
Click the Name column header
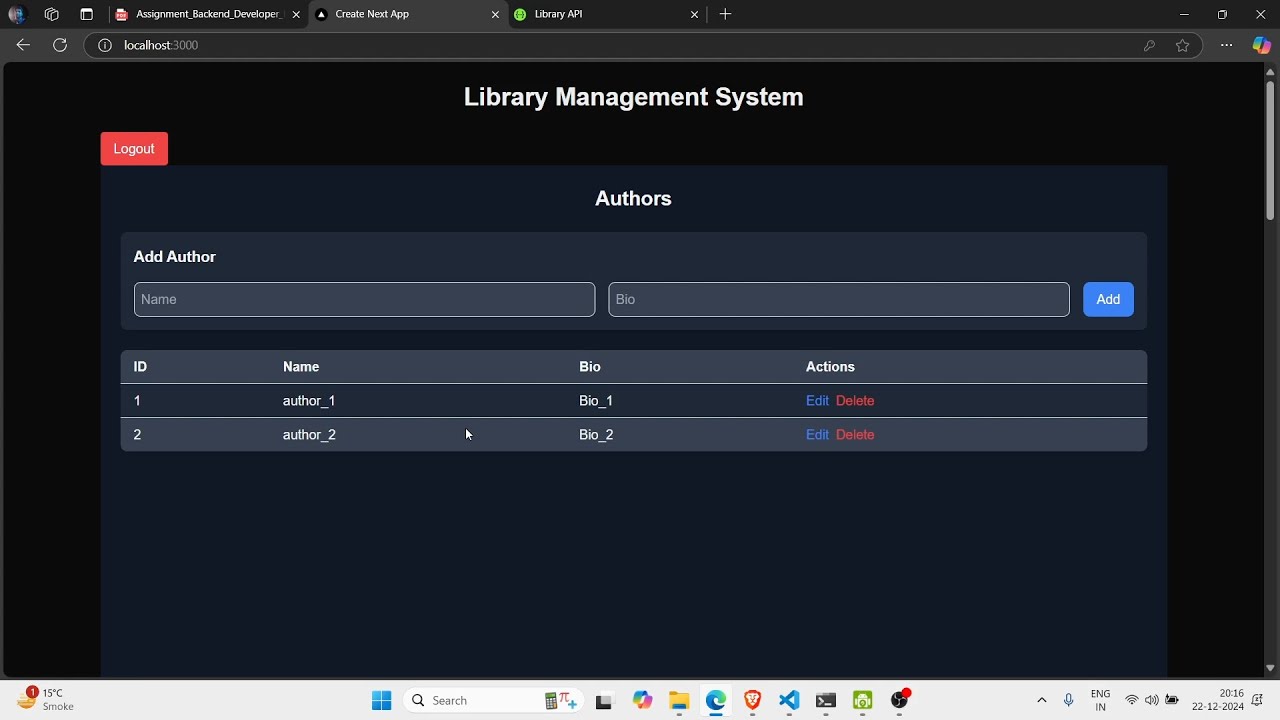(x=301, y=367)
